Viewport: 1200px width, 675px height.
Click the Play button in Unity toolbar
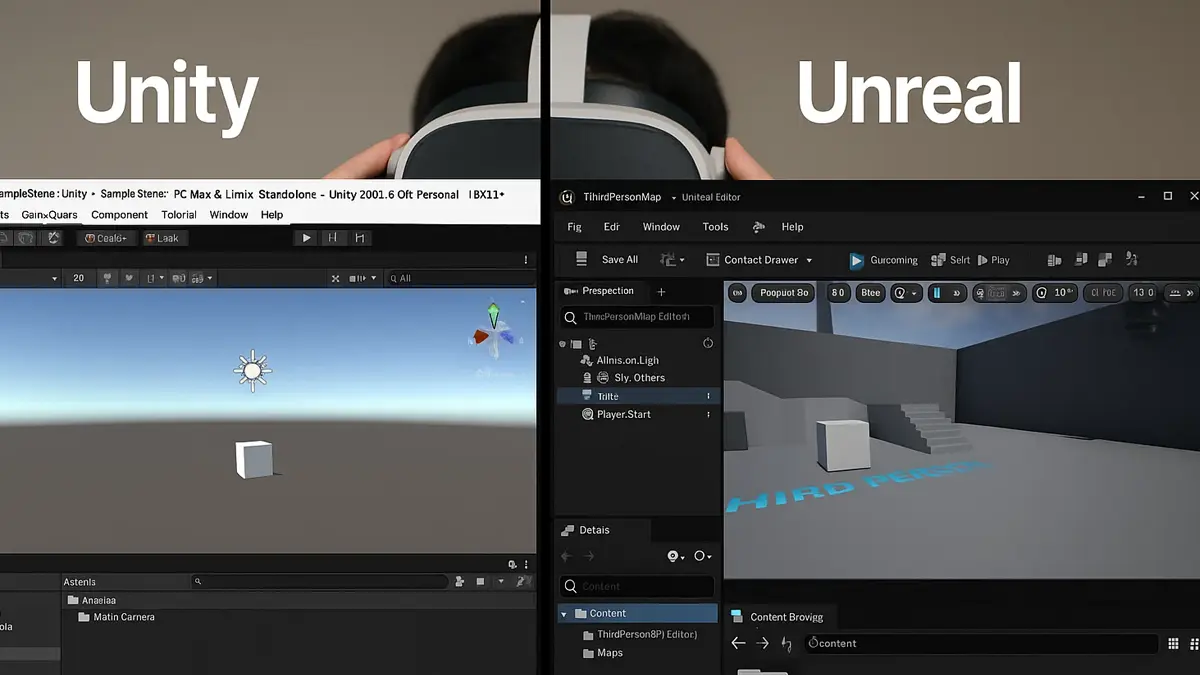point(307,238)
